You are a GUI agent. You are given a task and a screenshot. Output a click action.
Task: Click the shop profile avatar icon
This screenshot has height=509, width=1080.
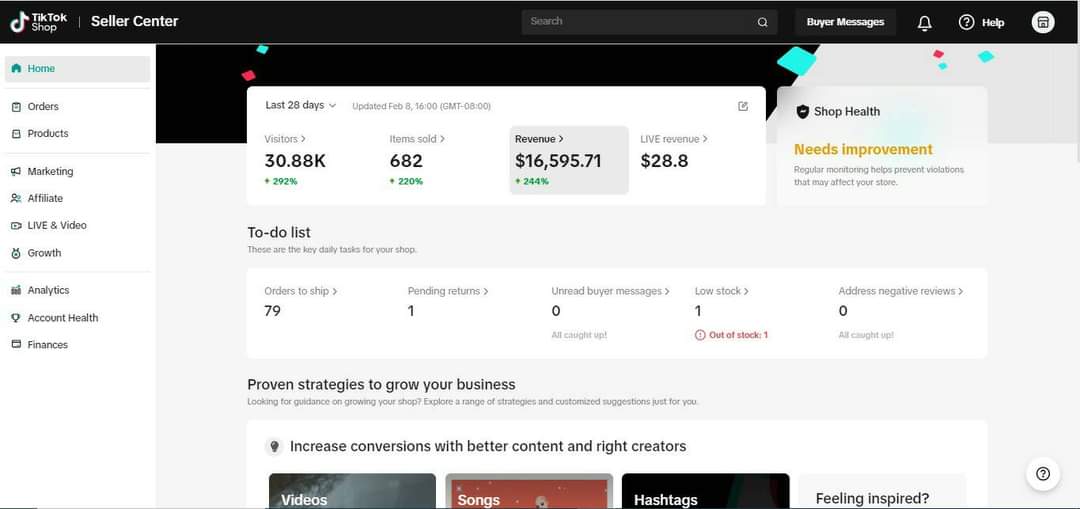1043,22
